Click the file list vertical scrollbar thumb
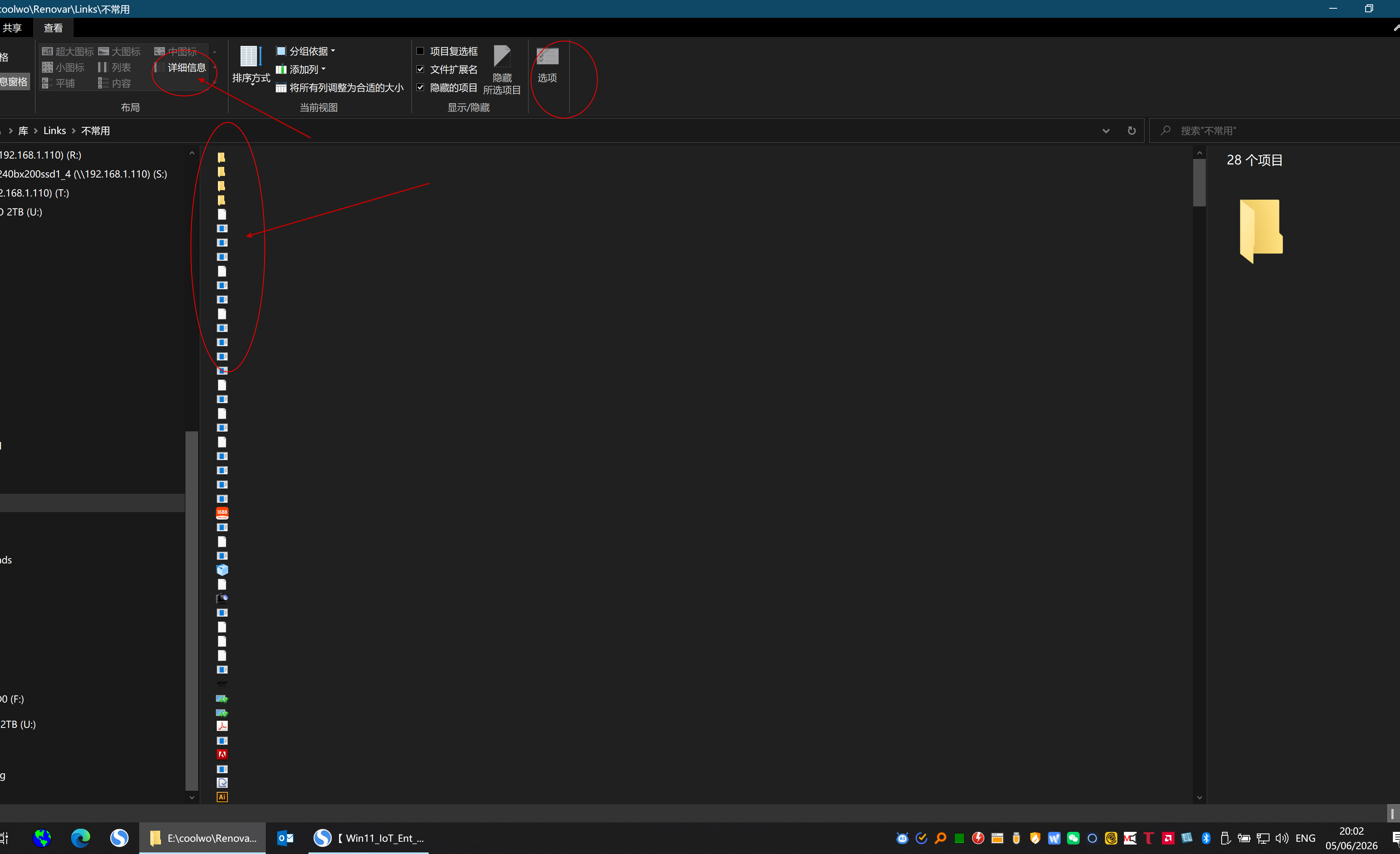This screenshot has height=854, width=1400. click(x=1199, y=182)
